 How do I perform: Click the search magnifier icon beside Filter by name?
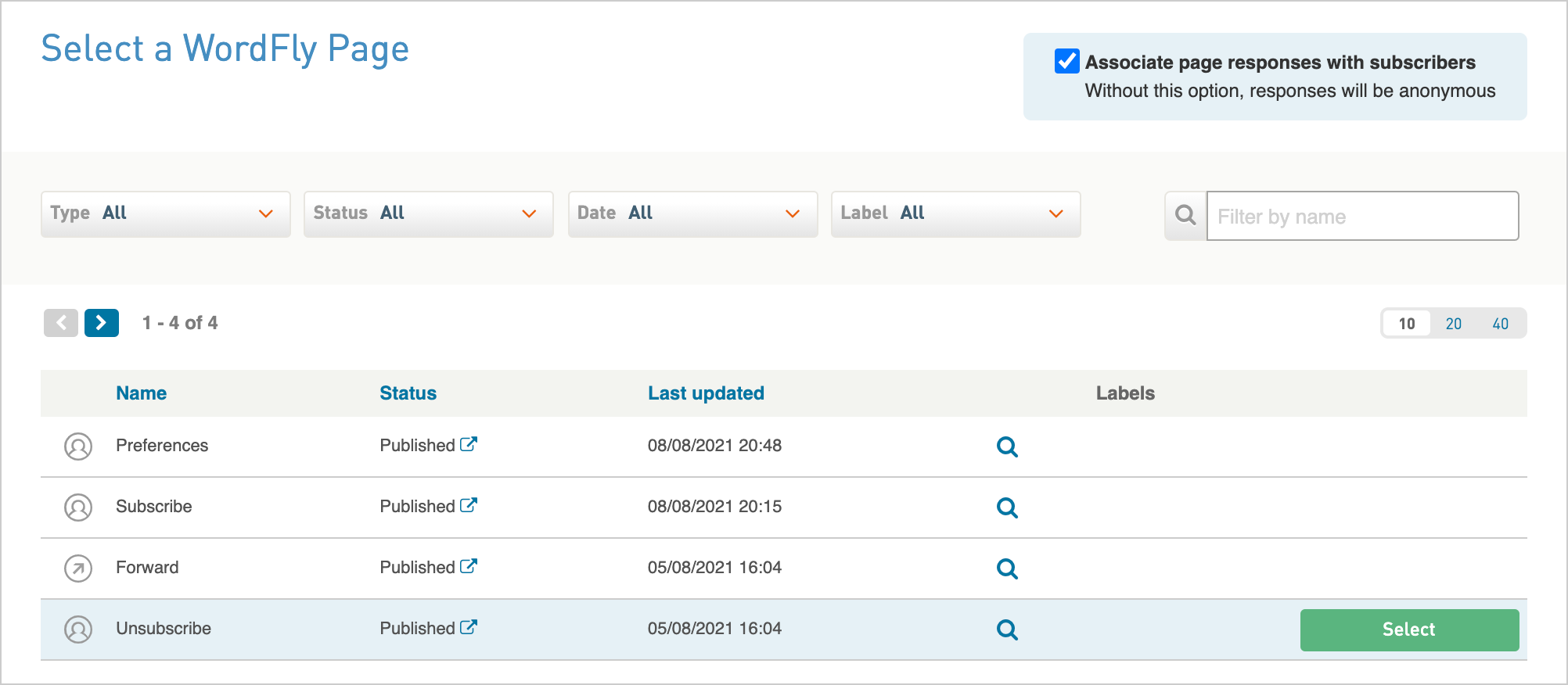pos(1185,215)
